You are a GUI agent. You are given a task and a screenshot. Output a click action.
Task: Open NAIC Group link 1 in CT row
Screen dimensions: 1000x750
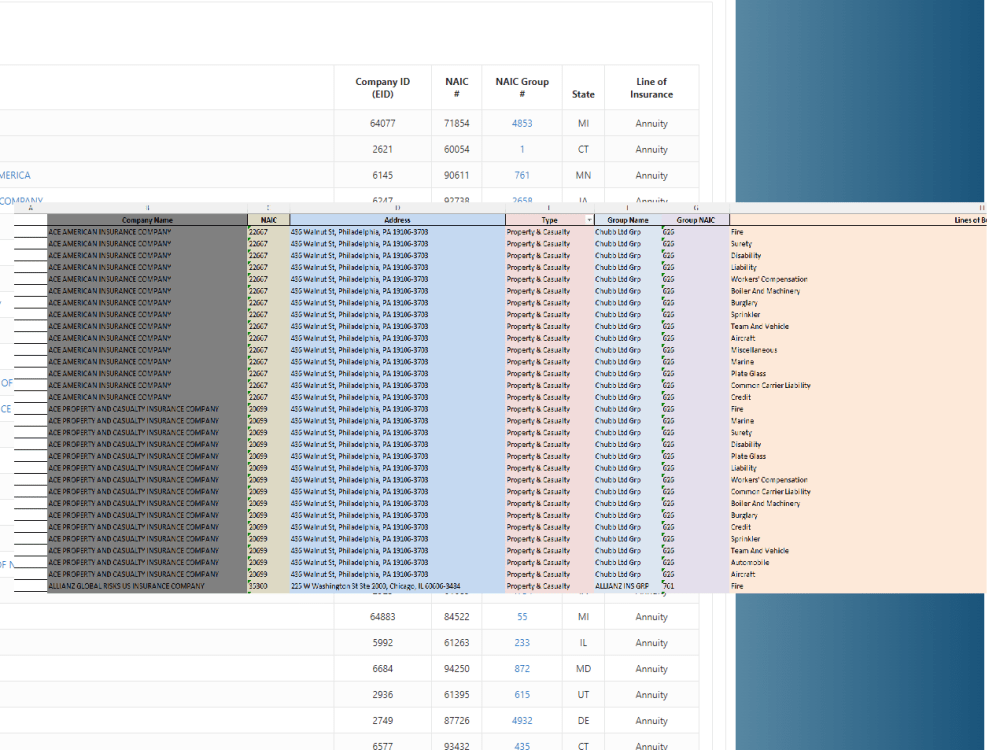[x=522, y=149]
